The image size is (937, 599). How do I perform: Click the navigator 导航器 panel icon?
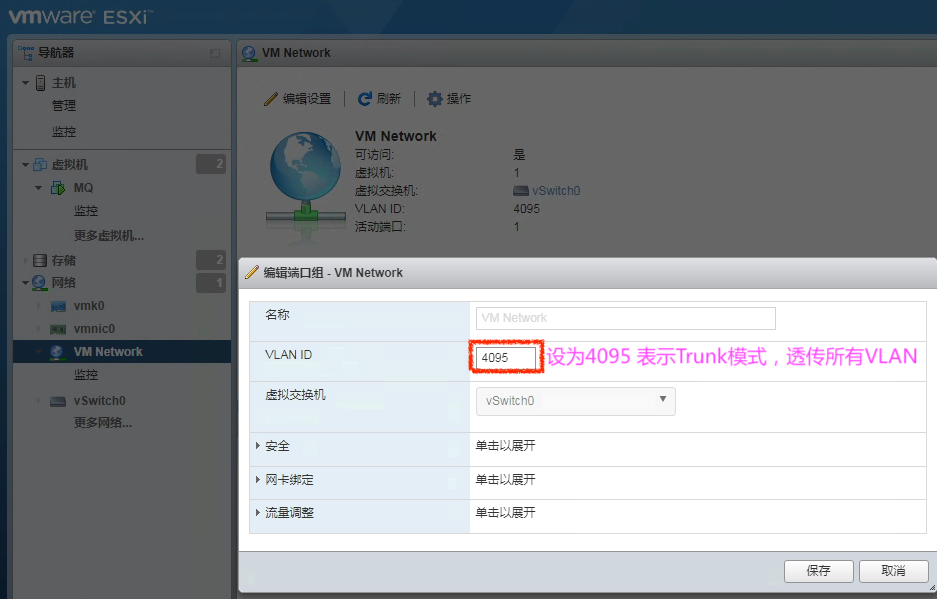26,53
